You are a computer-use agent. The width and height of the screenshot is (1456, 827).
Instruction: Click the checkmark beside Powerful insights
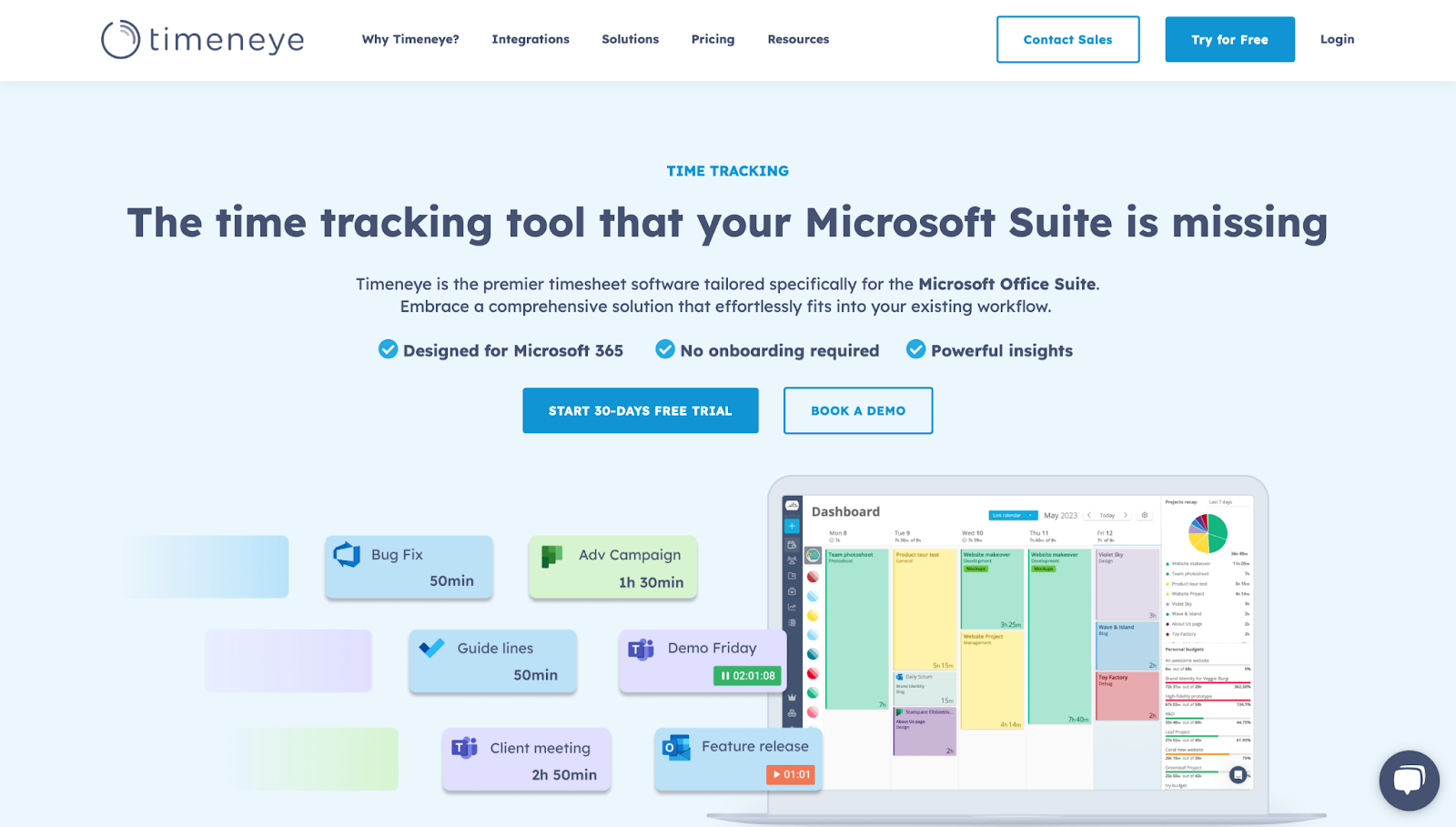(915, 349)
